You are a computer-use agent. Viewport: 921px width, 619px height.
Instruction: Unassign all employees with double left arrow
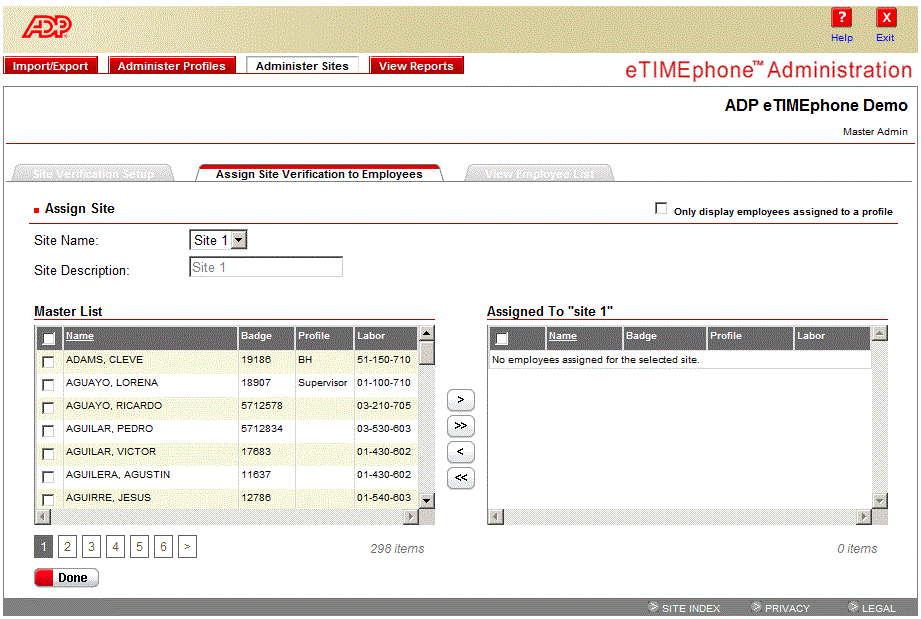(x=460, y=477)
